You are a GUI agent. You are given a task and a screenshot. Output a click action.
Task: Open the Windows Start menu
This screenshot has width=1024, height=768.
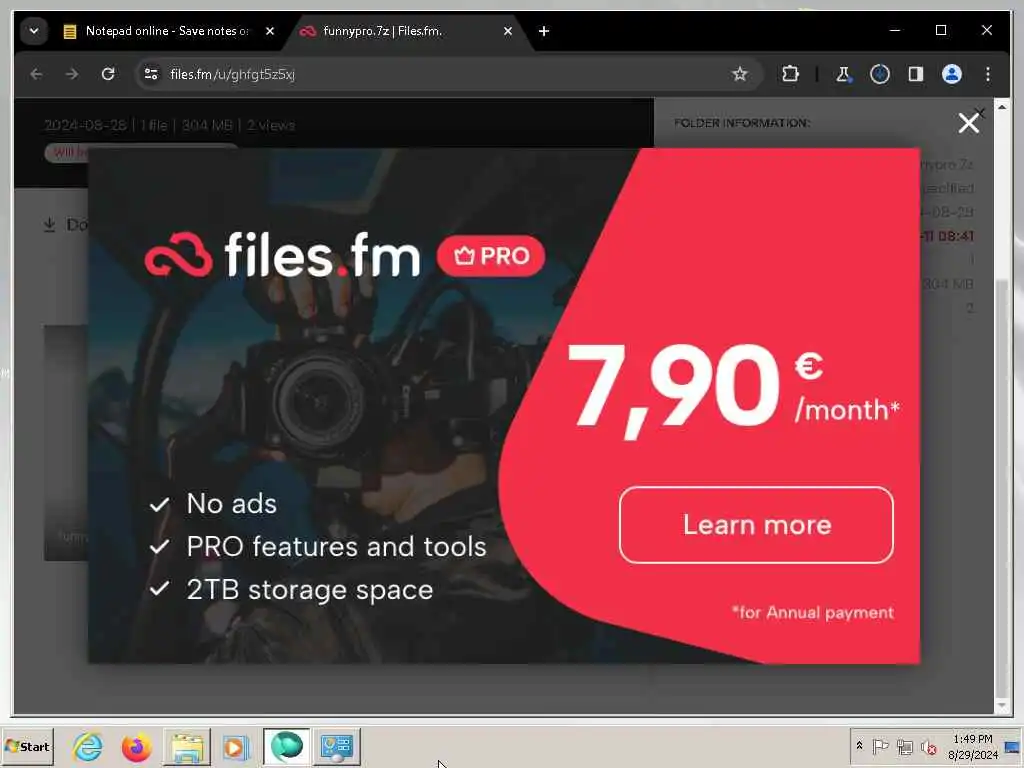point(27,746)
